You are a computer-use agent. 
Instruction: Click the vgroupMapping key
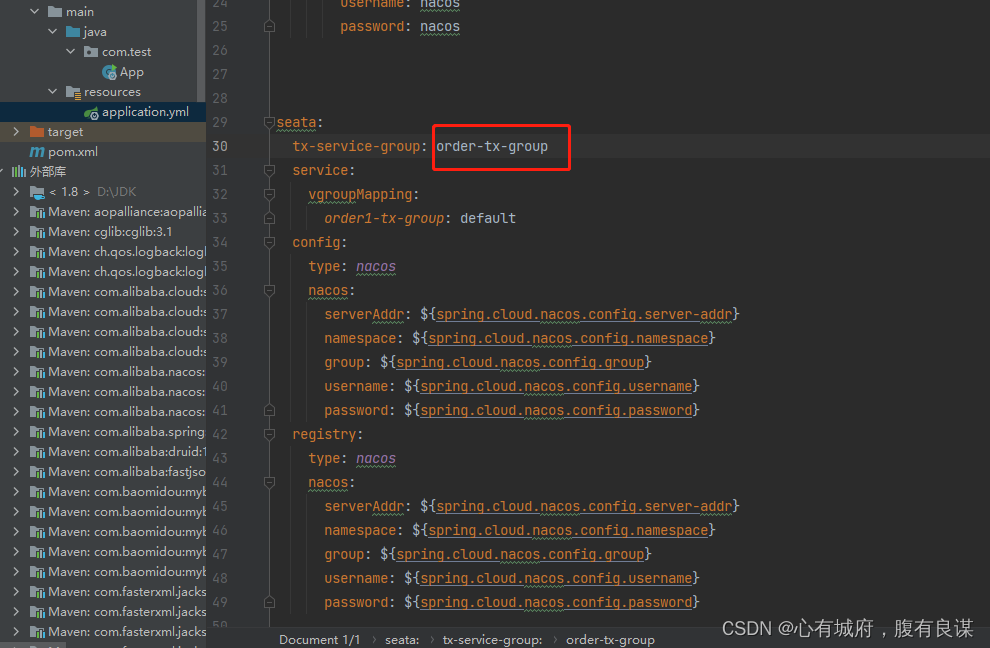[360, 195]
